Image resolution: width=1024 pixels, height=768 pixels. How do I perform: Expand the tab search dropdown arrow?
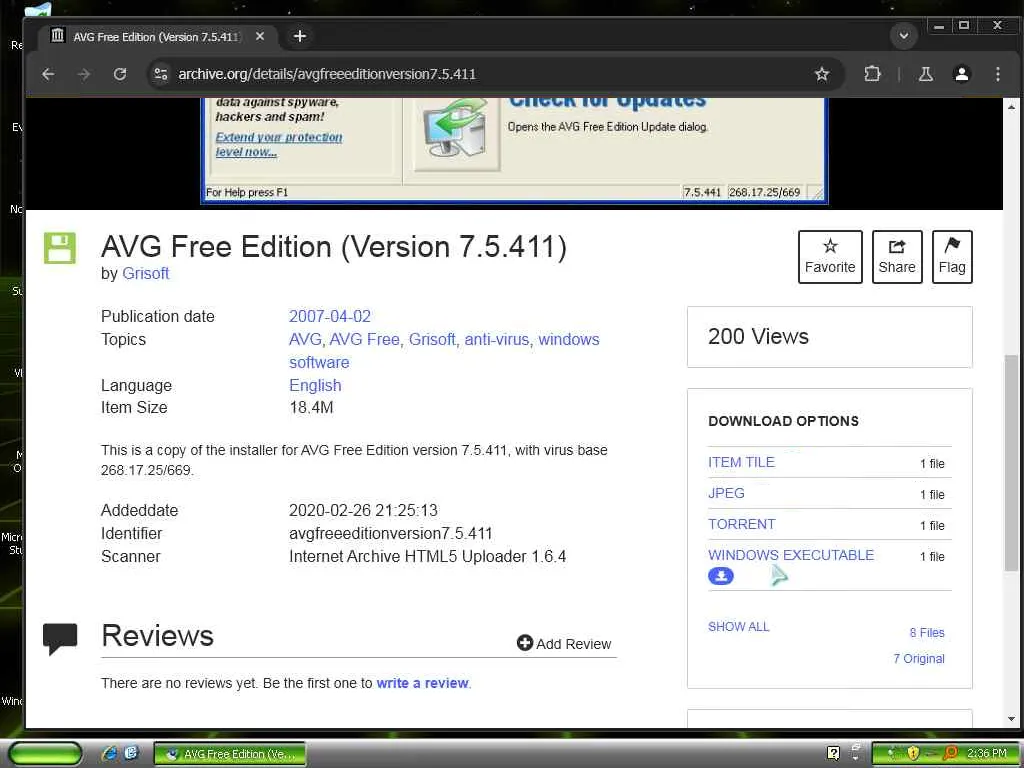click(x=904, y=35)
